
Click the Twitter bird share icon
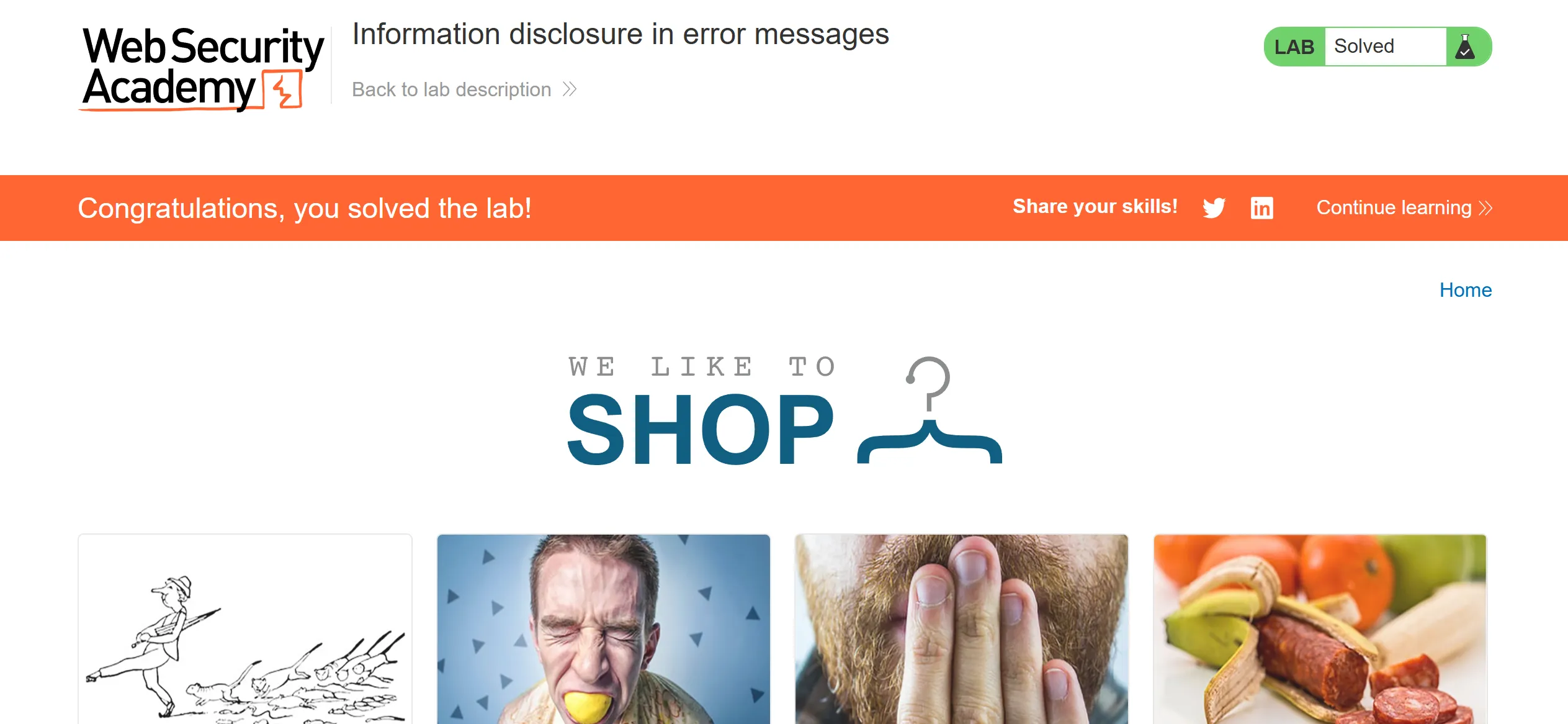[x=1214, y=208]
